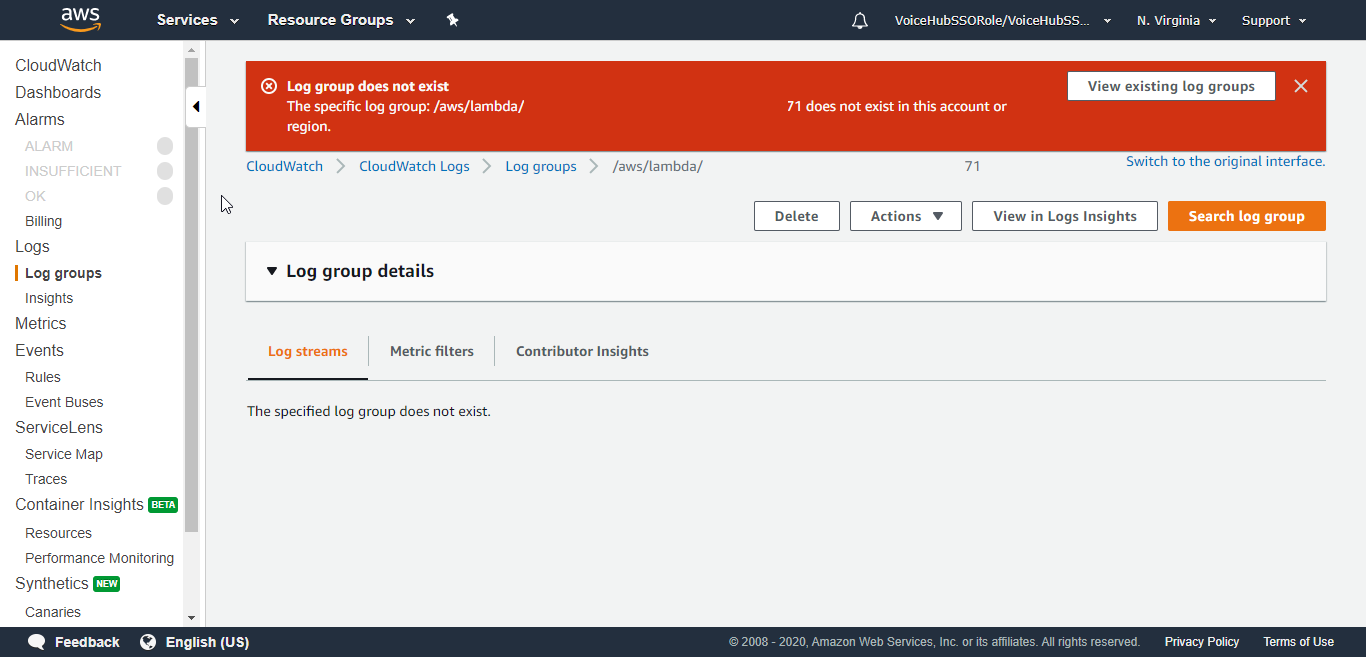The width and height of the screenshot is (1366, 657).
Task: Click the Feedback link in footer
Action: [87, 642]
